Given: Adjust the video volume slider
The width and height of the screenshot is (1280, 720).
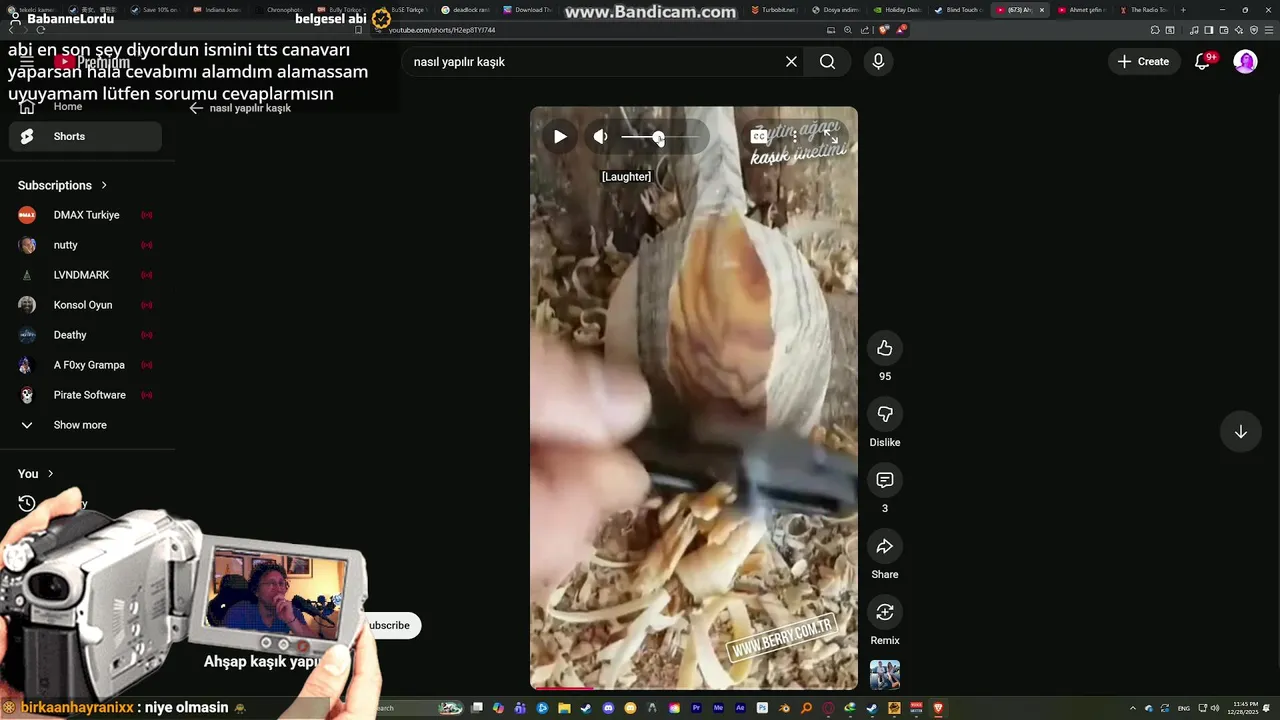Looking at the screenshot, I should pos(659,137).
